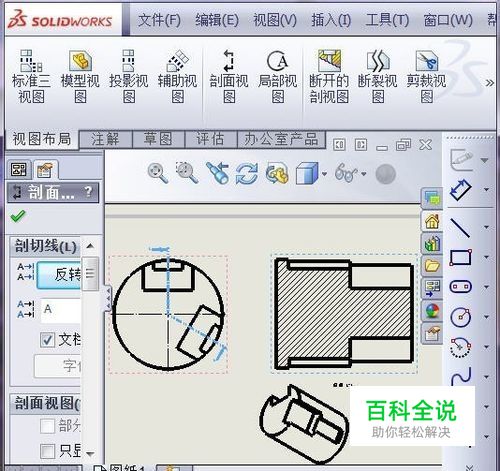Switch to the 注解 tab
The image size is (500, 471).
click(x=105, y=139)
